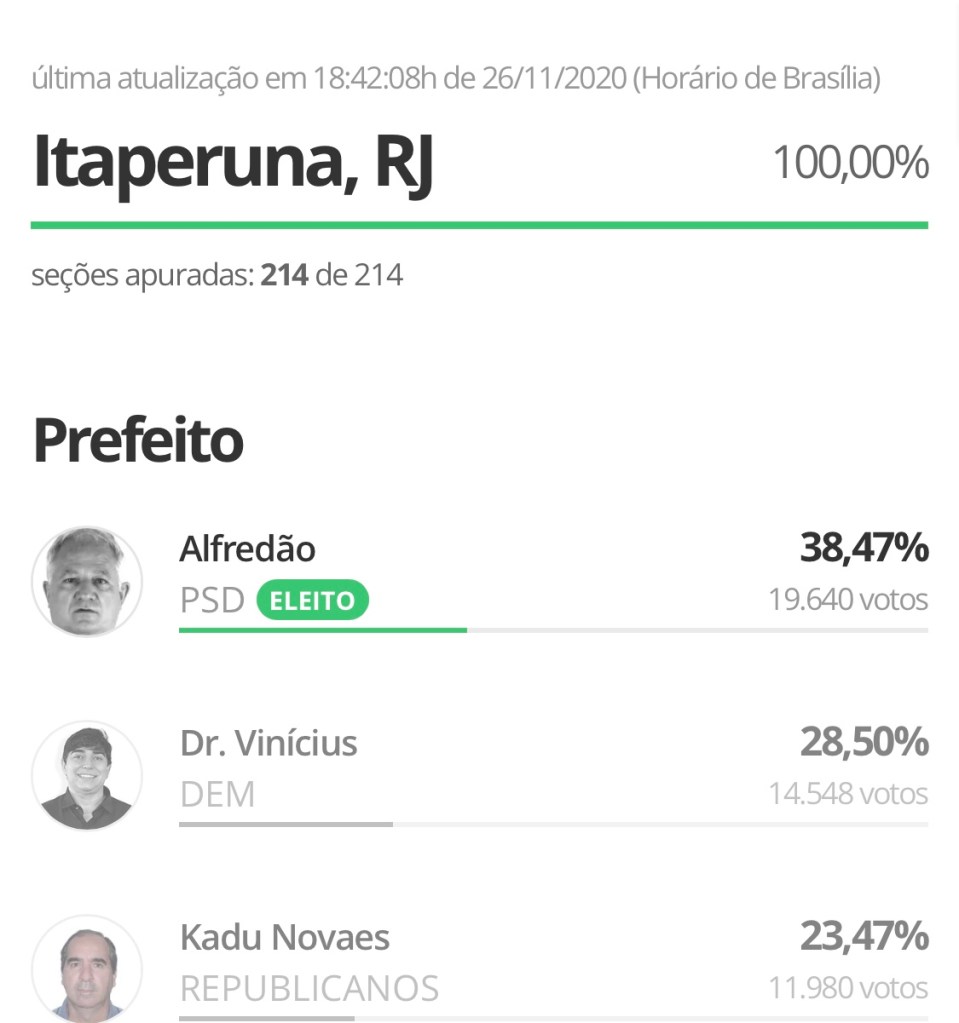Click the DEM party label
Image resolution: width=959 pixels, height=1023 pixels.
[217, 795]
